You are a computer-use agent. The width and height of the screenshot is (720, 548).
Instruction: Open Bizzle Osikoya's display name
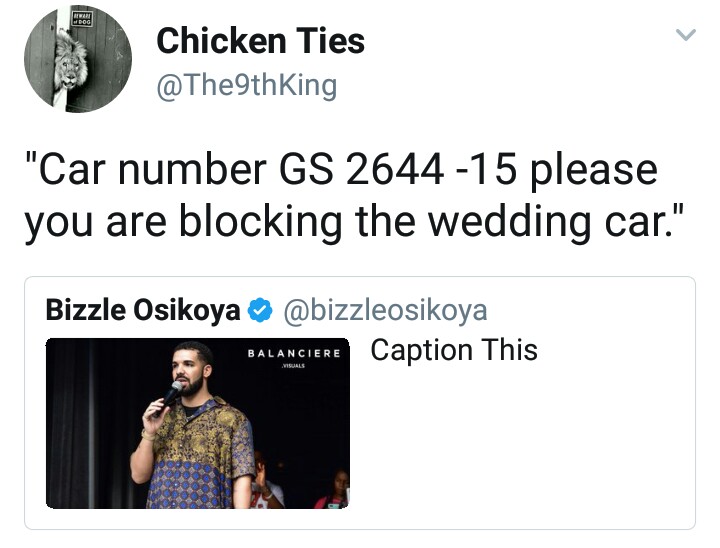click(x=143, y=310)
